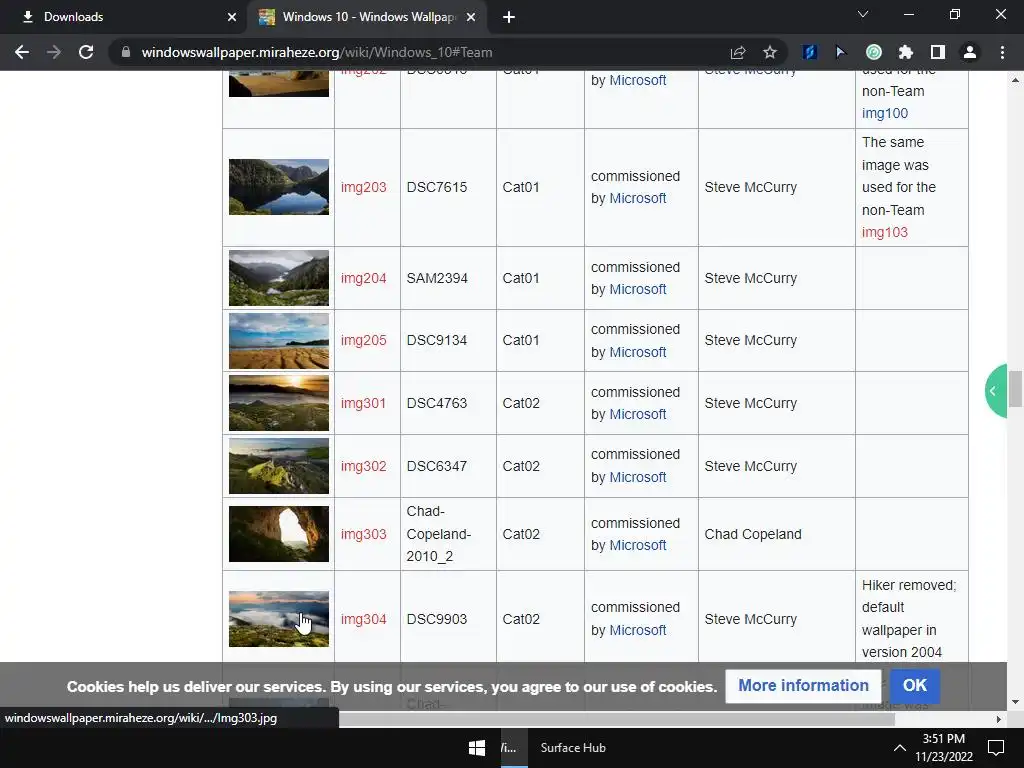This screenshot has height=768, width=1024.
Task: Open the img205 beach thumbnail
Action: [279, 341]
